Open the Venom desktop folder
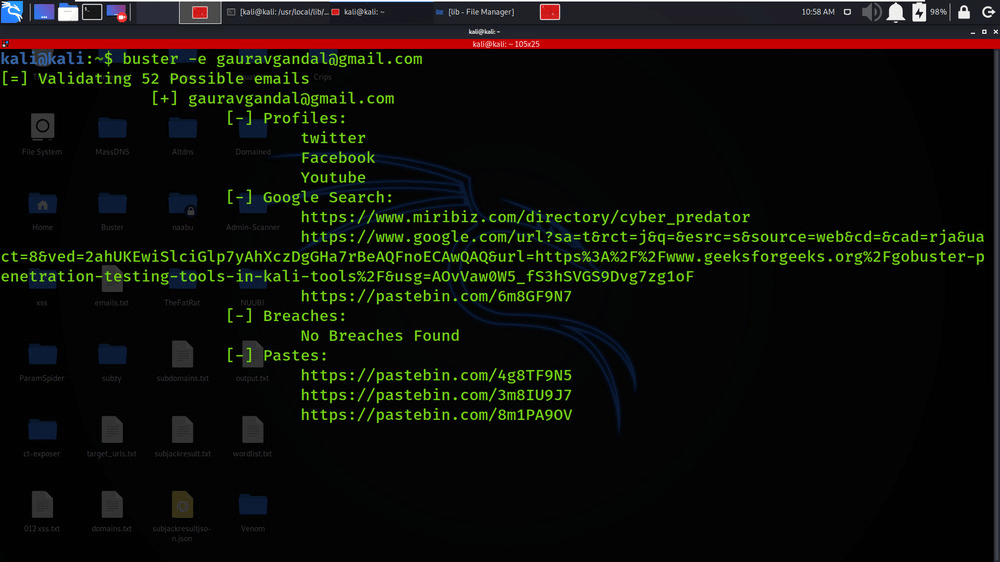This screenshot has width=1000, height=562. pos(253,512)
